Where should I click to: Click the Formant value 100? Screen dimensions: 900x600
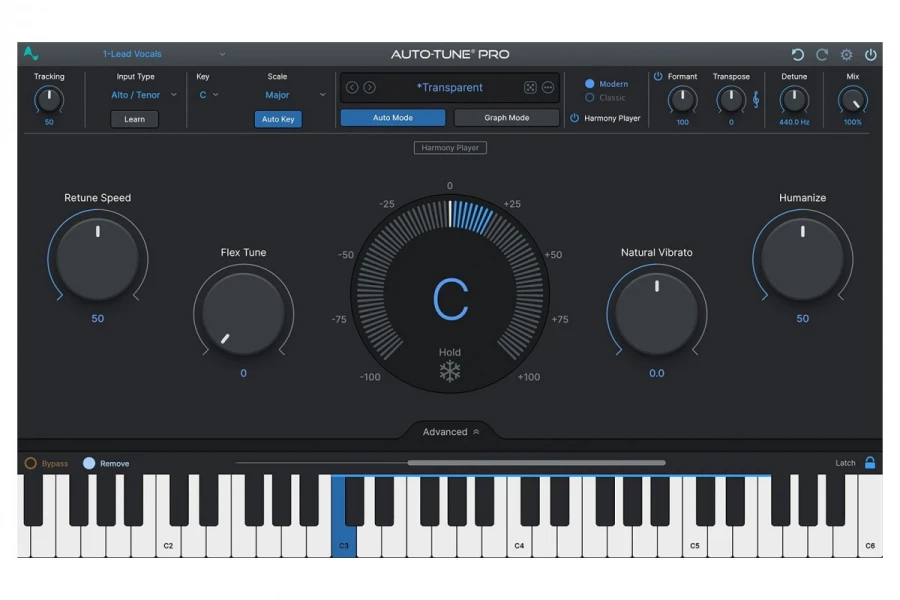tap(682, 122)
